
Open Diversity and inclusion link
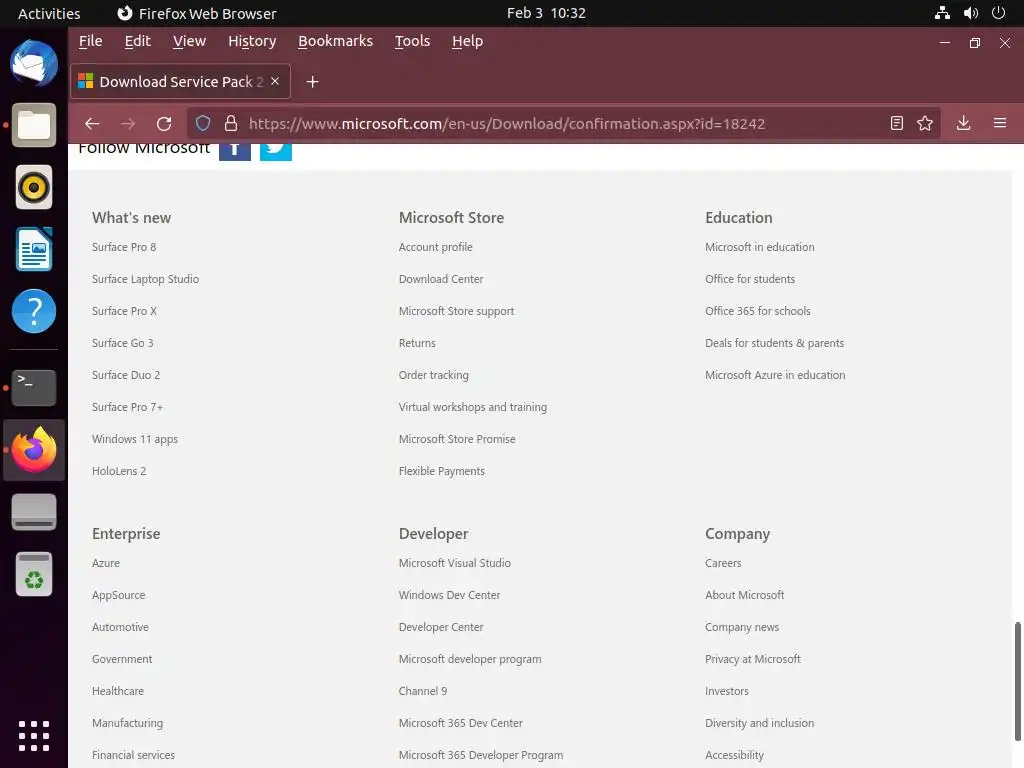[760, 723]
